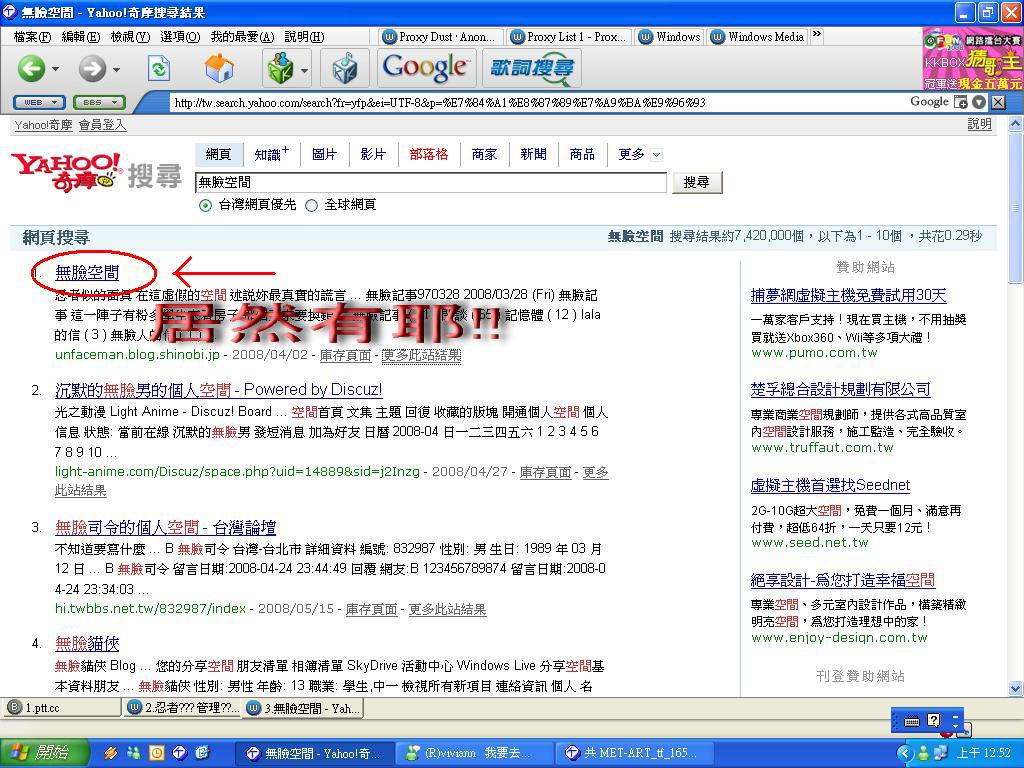
Task: Click the lightning quick launch icon
Action: 110,753
